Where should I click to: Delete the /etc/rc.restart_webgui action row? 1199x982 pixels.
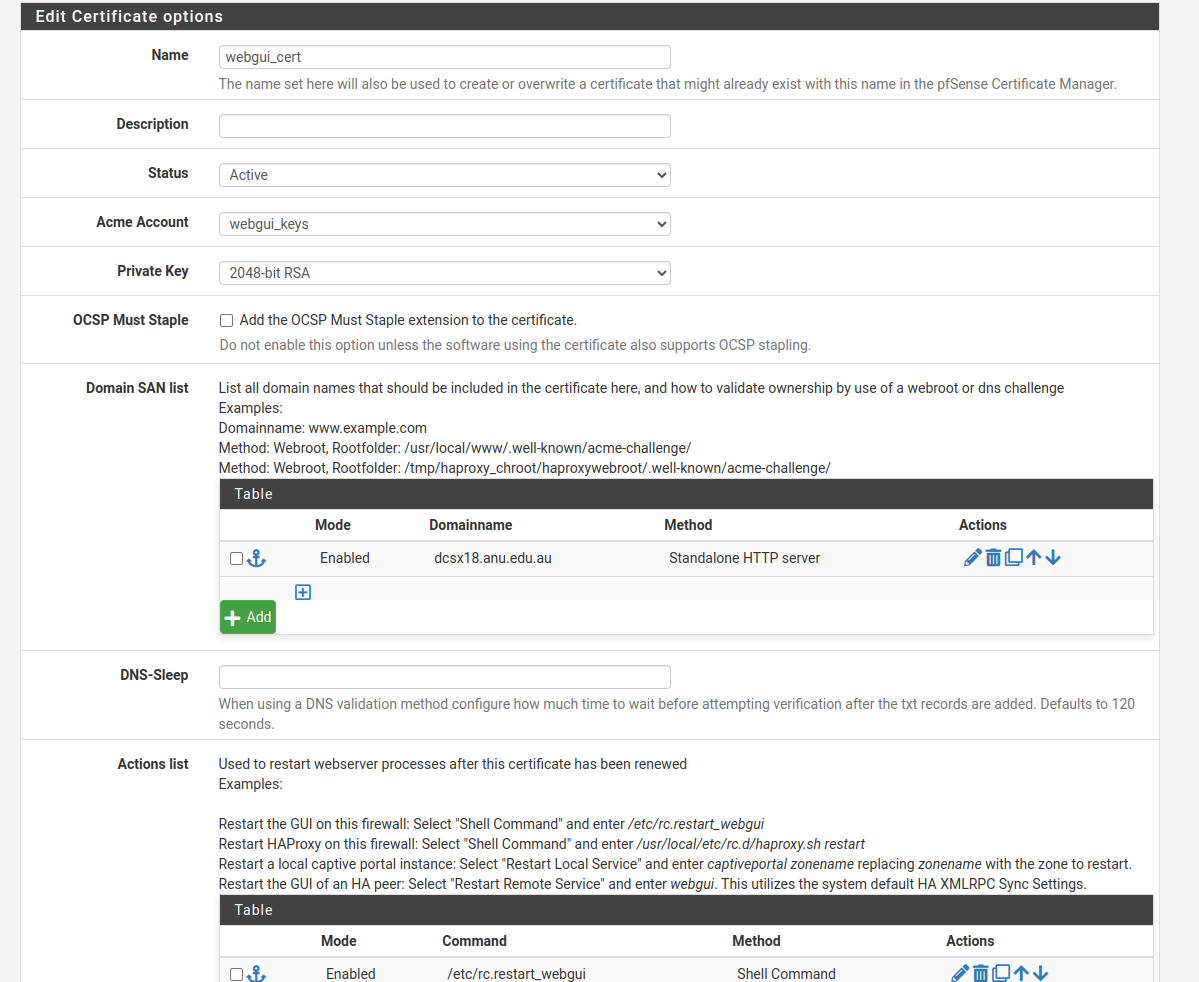tap(981, 973)
